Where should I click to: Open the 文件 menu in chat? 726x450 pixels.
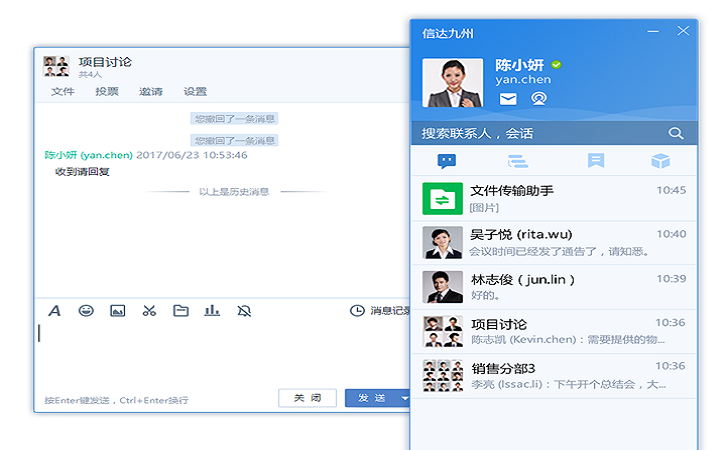63,91
